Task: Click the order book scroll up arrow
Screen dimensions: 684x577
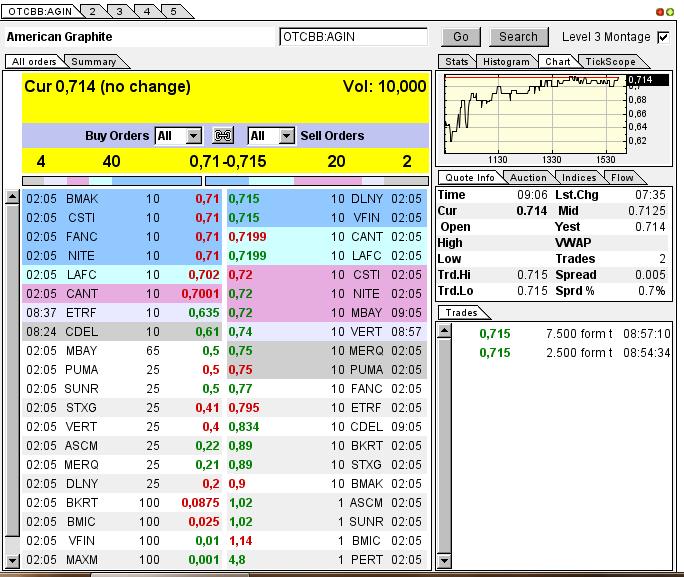Action: tap(12, 198)
